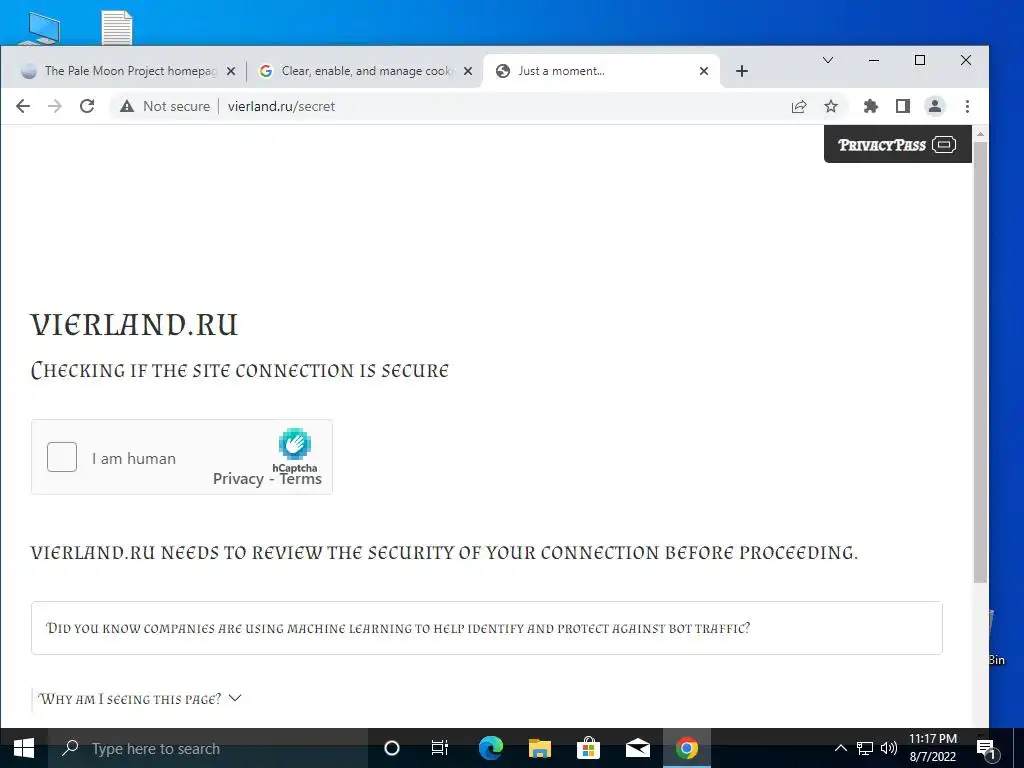This screenshot has height=768, width=1024.
Task: Reload the vierland.ru page
Action: (x=87, y=106)
